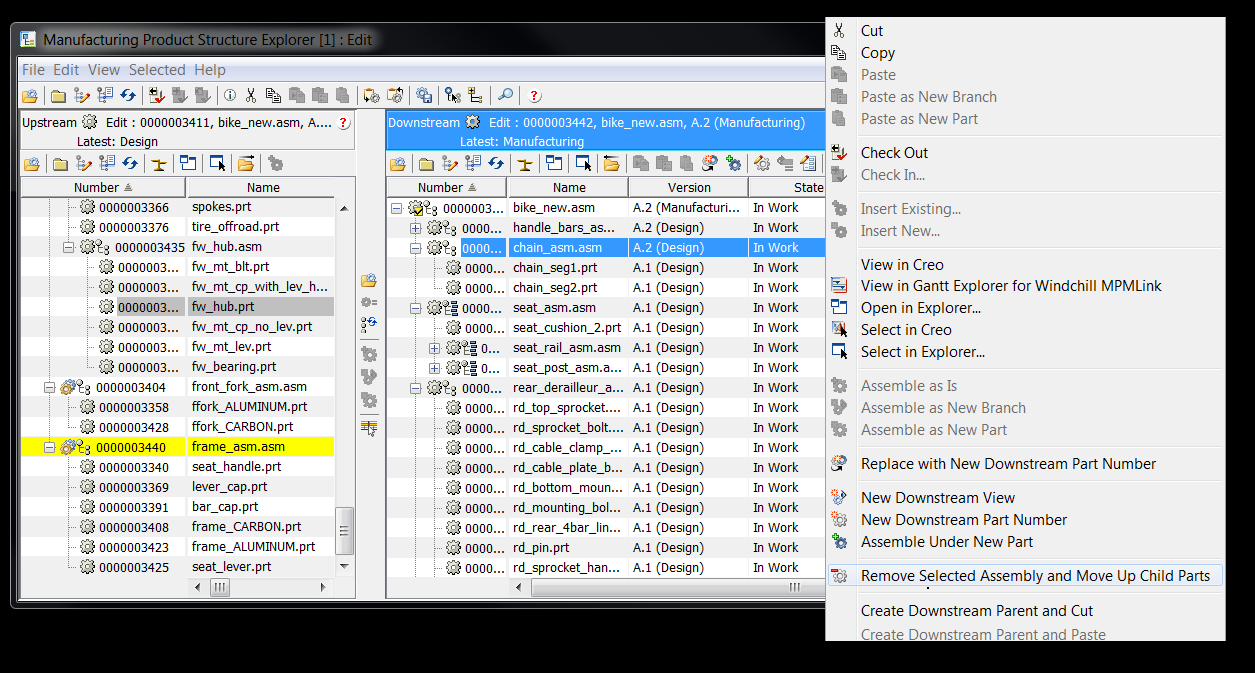Image resolution: width=1255 pixels, height=673 pixels.
Task: Click the Cut scissors icon in main toolbar
Action: click(251, 96)
